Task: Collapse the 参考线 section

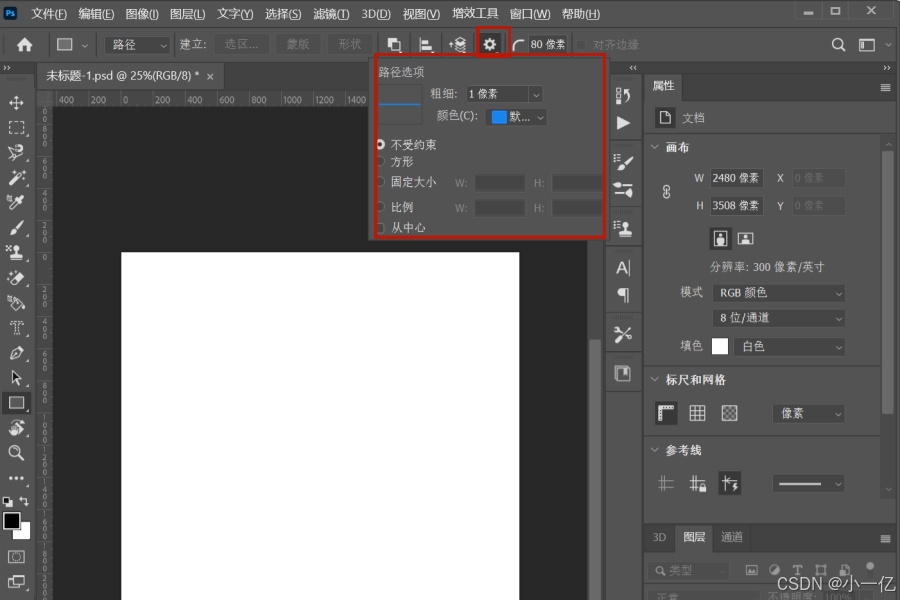Action: (x=655, y=450)
